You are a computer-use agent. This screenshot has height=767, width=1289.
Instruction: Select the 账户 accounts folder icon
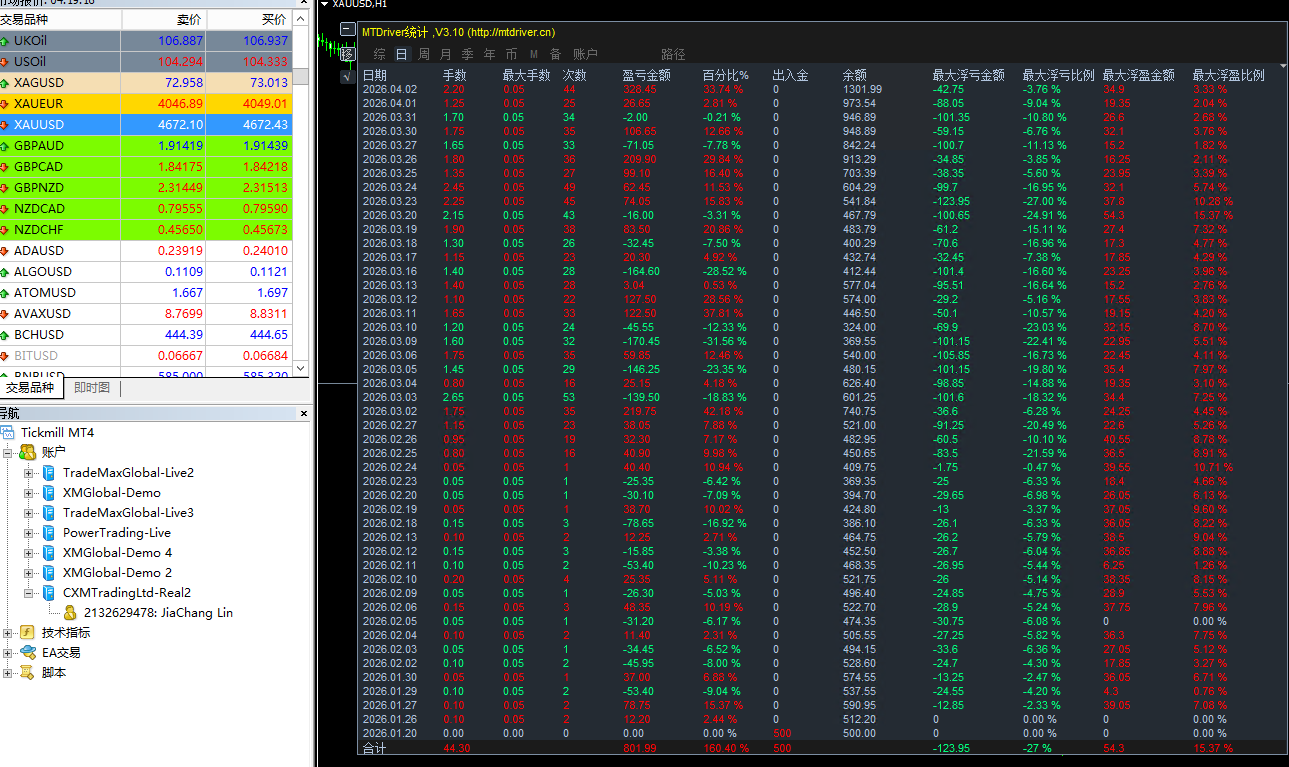[27, 453]
